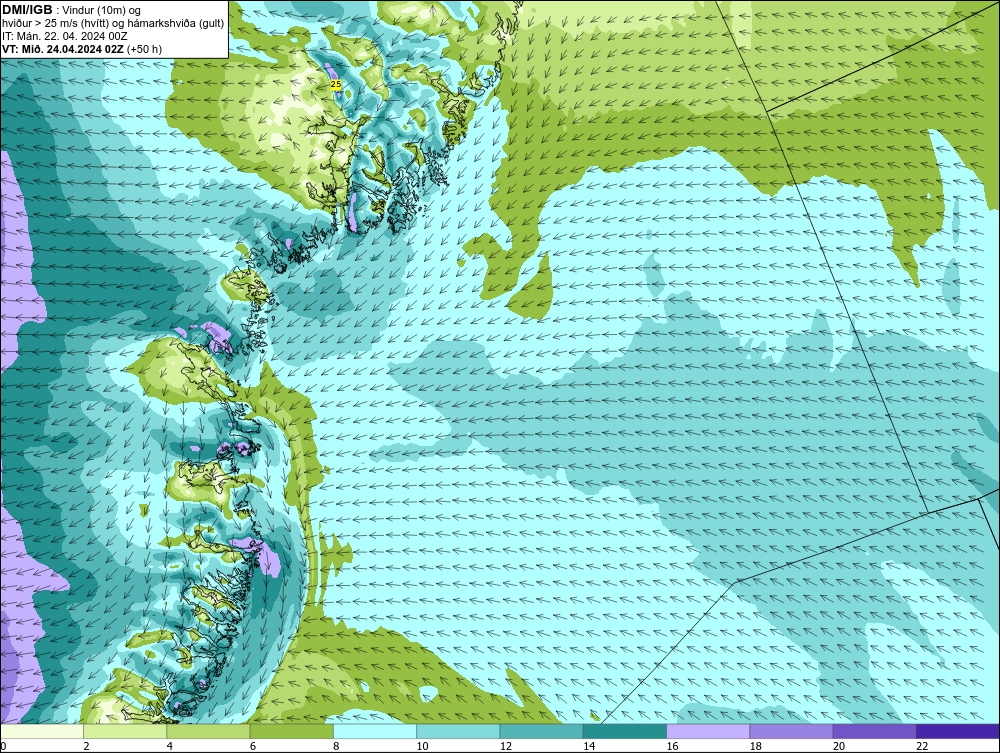Click the scale label 12
The height and width of the screenshot is (753, 1000).
(x=505, y=747)
